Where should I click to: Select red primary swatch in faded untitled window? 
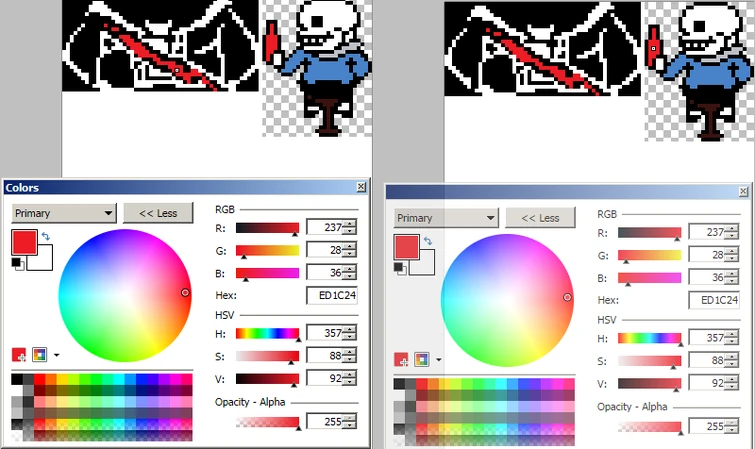tap(406, 247)
